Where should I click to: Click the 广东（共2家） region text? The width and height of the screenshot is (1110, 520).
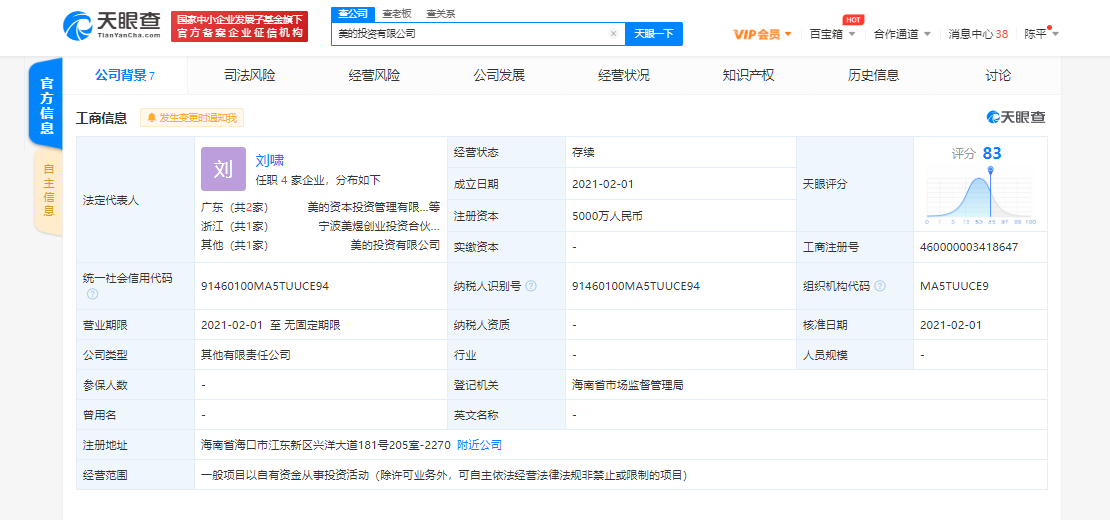tap(234, 207)
